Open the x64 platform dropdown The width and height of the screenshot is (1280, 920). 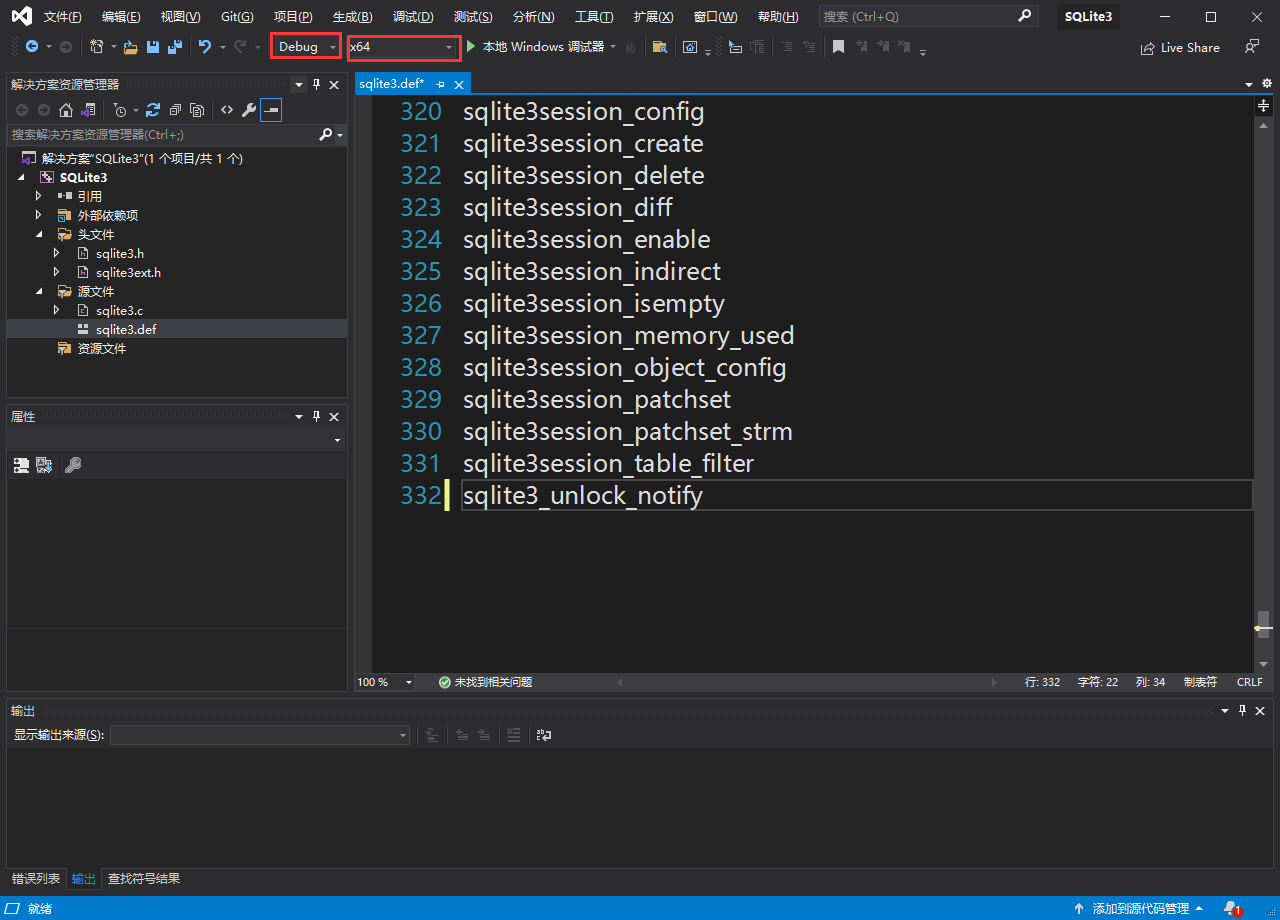click(x=403, y=47)
